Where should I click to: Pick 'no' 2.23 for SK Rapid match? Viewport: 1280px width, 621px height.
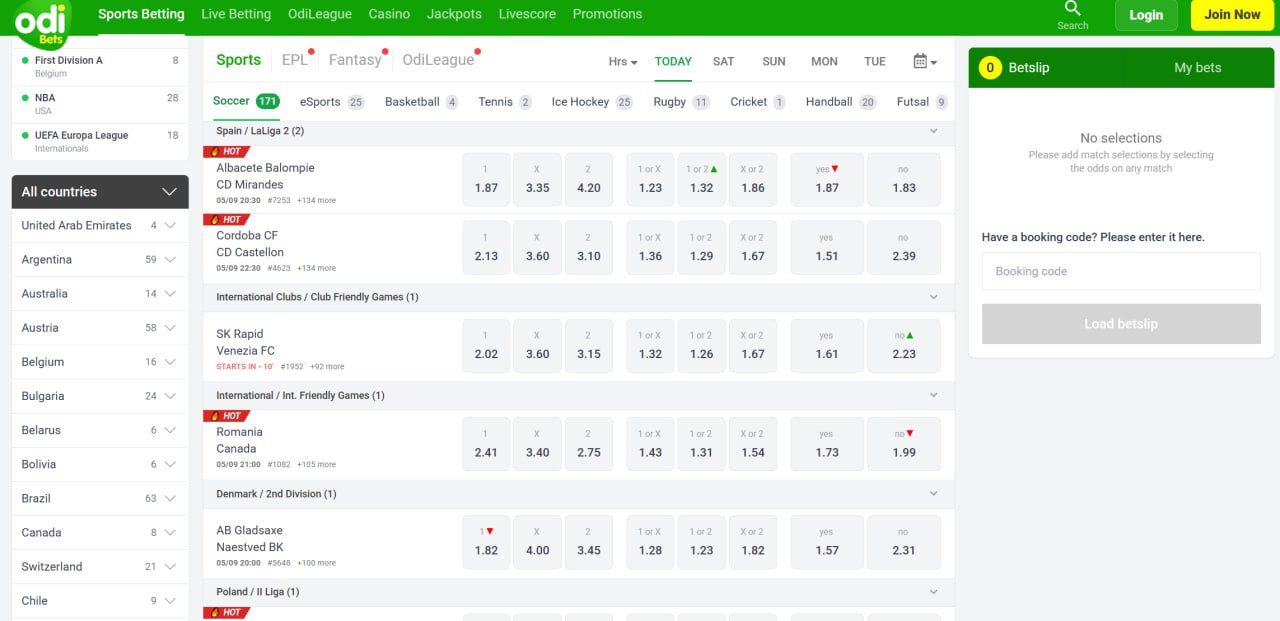pyautogui.click(x=904, y=345)
